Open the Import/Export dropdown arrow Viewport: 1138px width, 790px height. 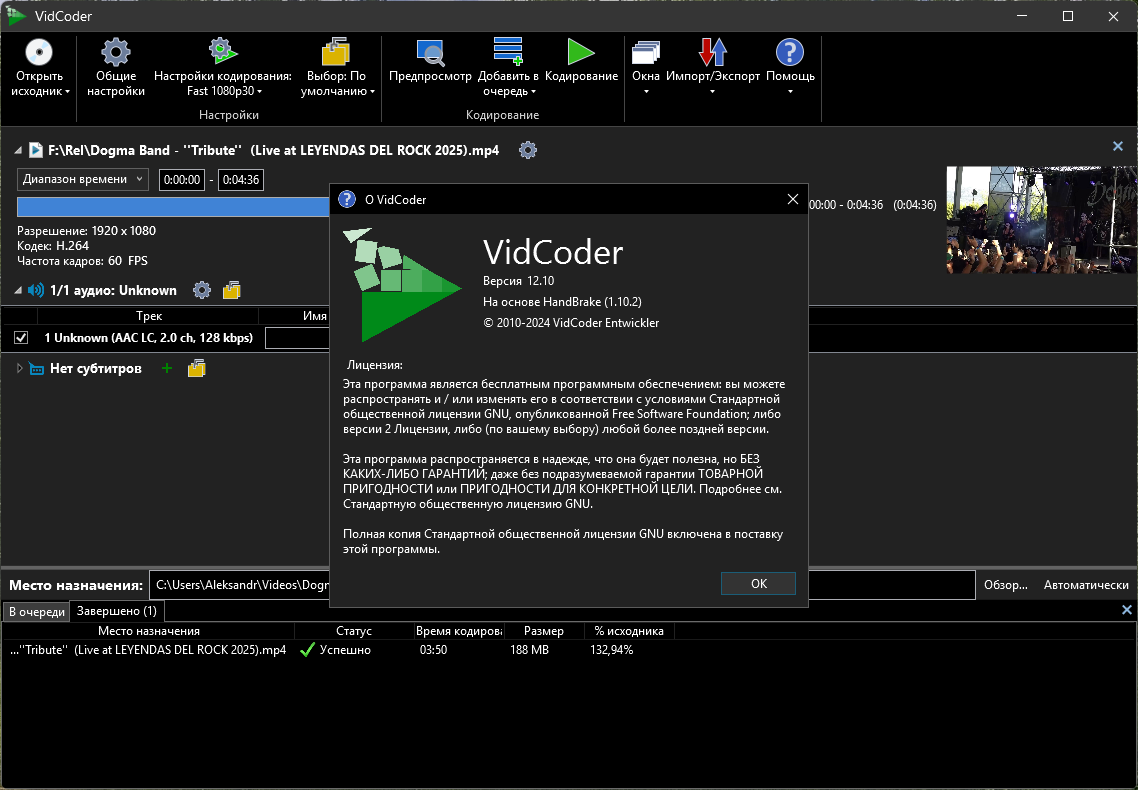click(x=712, y=92)
